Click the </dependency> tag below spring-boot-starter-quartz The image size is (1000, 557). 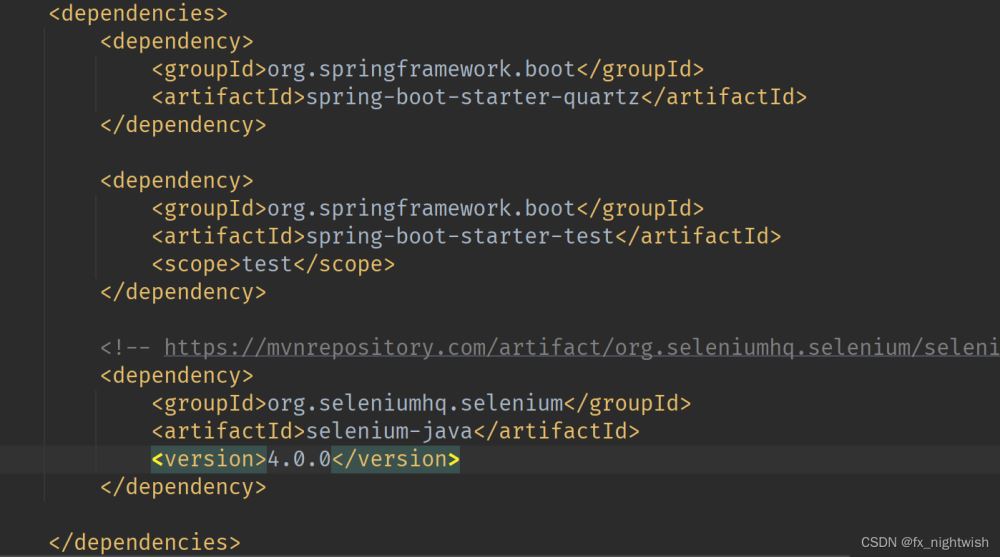coord(183,125)
